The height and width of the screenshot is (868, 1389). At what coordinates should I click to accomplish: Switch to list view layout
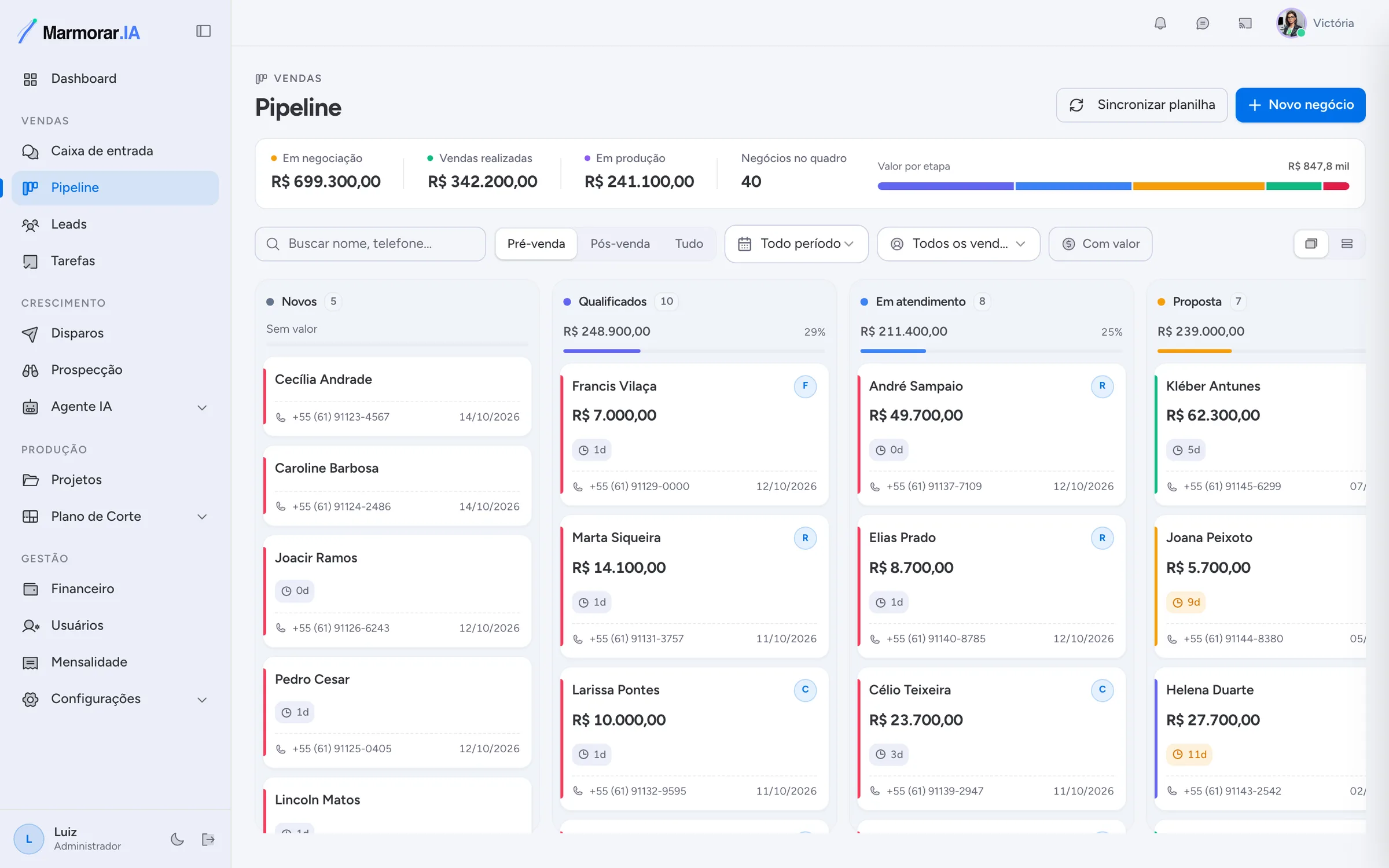coord(1347,244)
